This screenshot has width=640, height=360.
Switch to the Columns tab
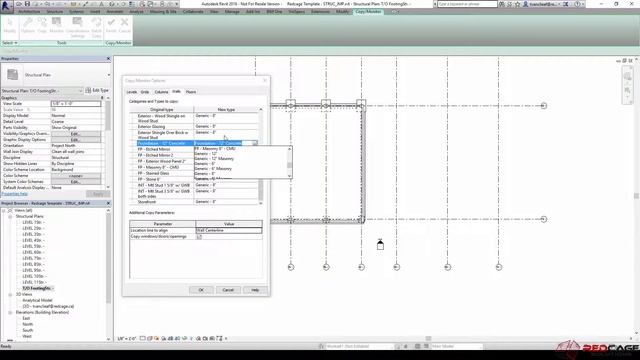[x=161, y=92]
